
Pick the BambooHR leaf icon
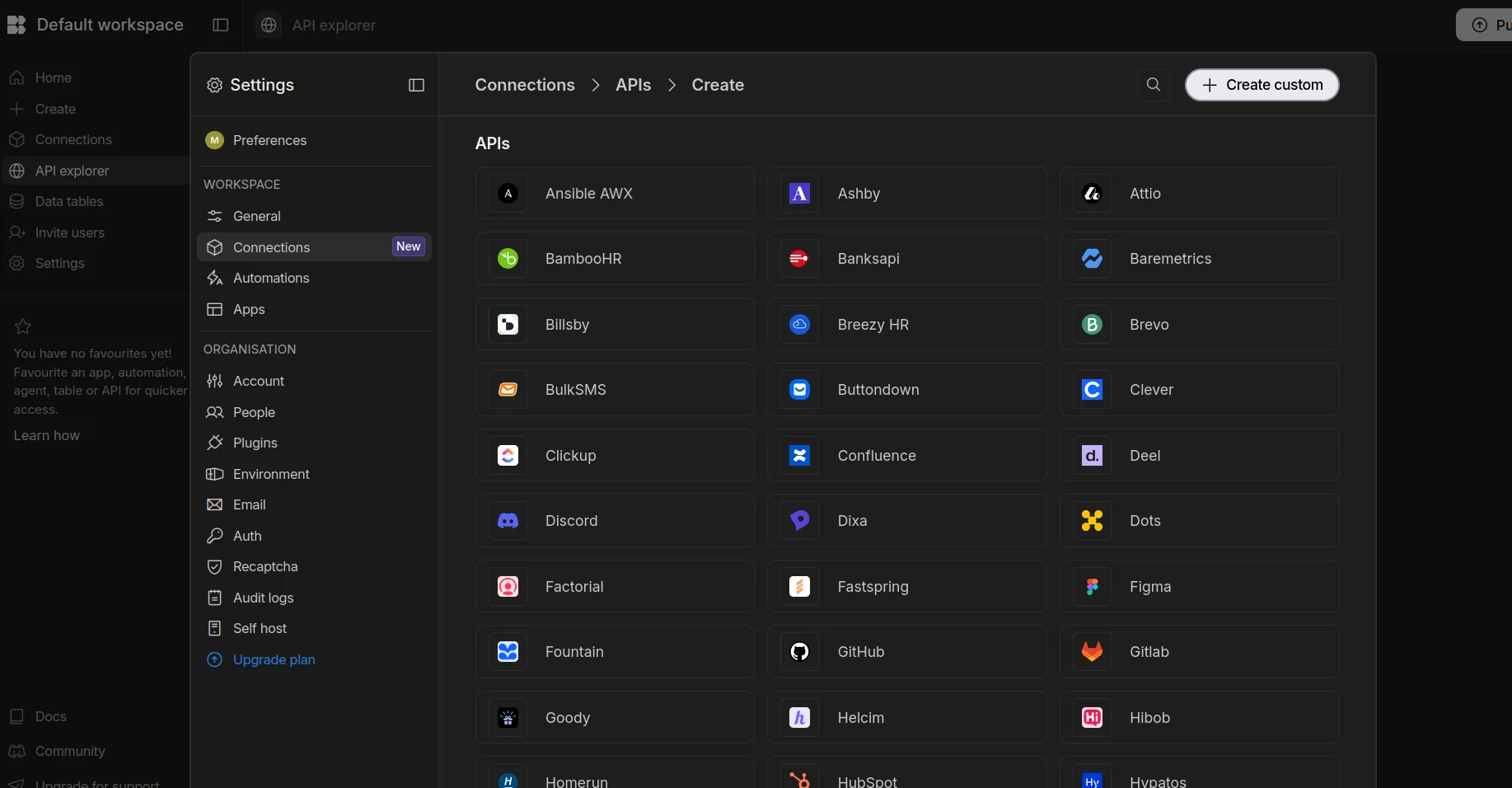pos(508,259)
